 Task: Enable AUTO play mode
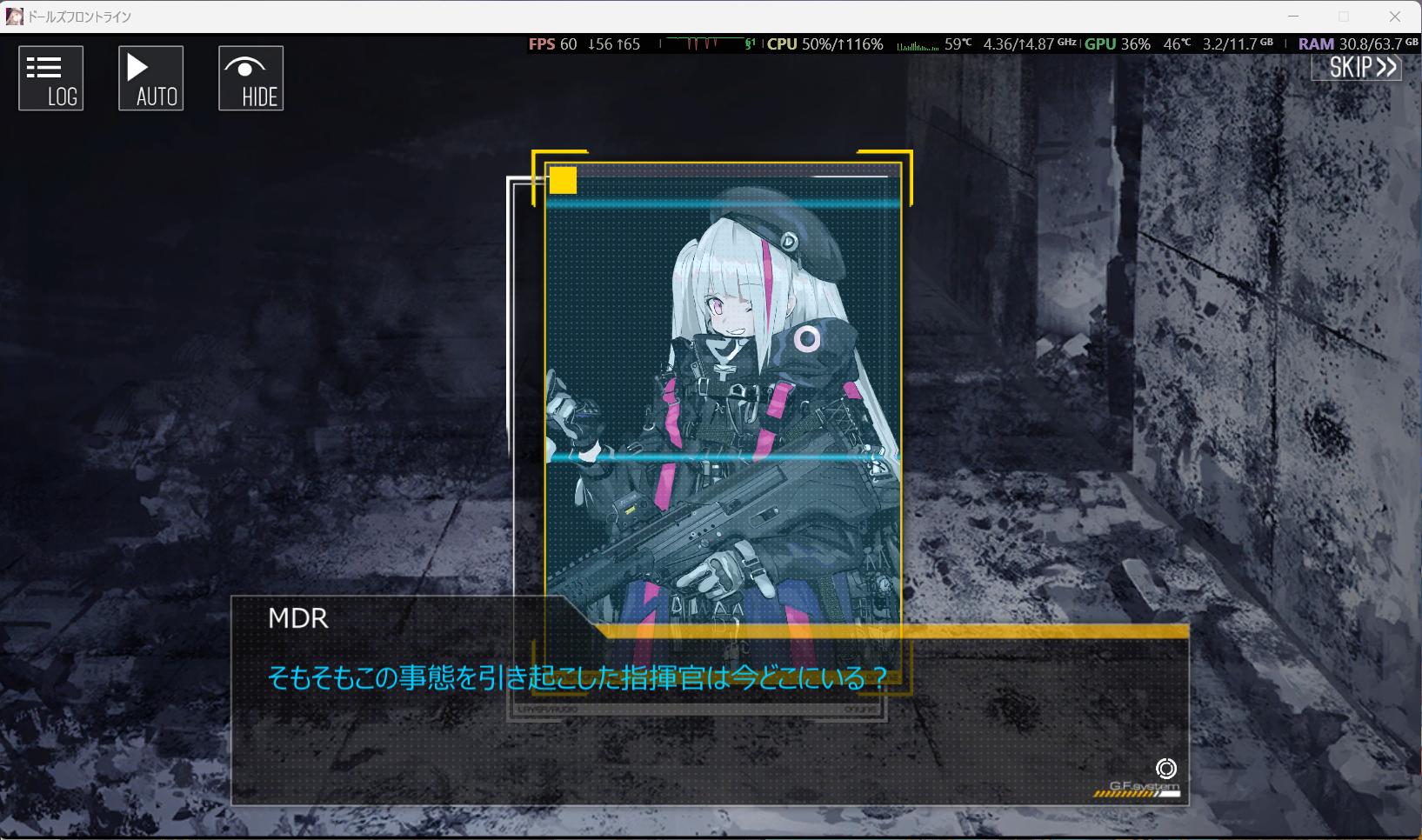(x=151, y=78)
